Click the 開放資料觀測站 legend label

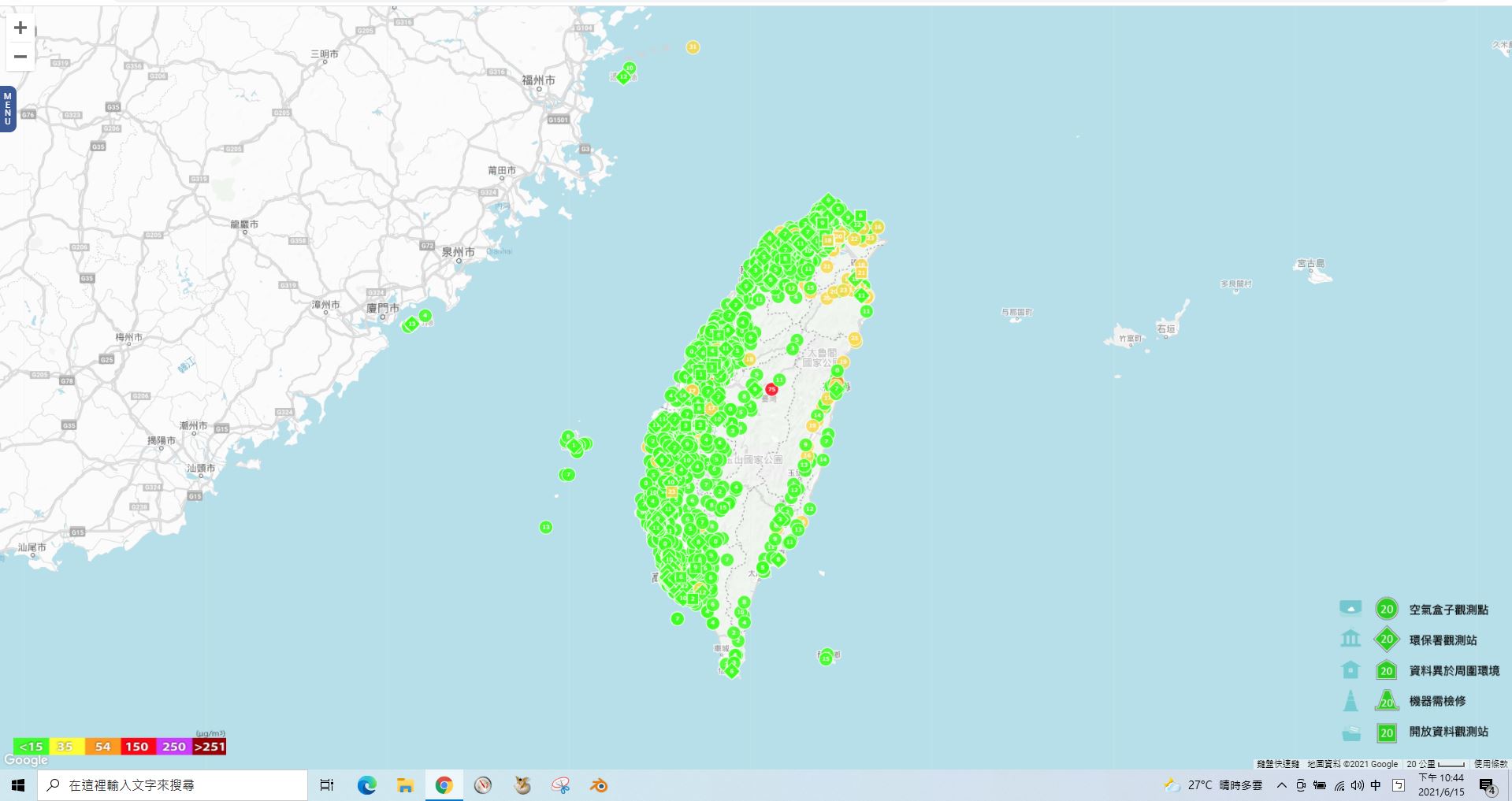(1448, 732)
